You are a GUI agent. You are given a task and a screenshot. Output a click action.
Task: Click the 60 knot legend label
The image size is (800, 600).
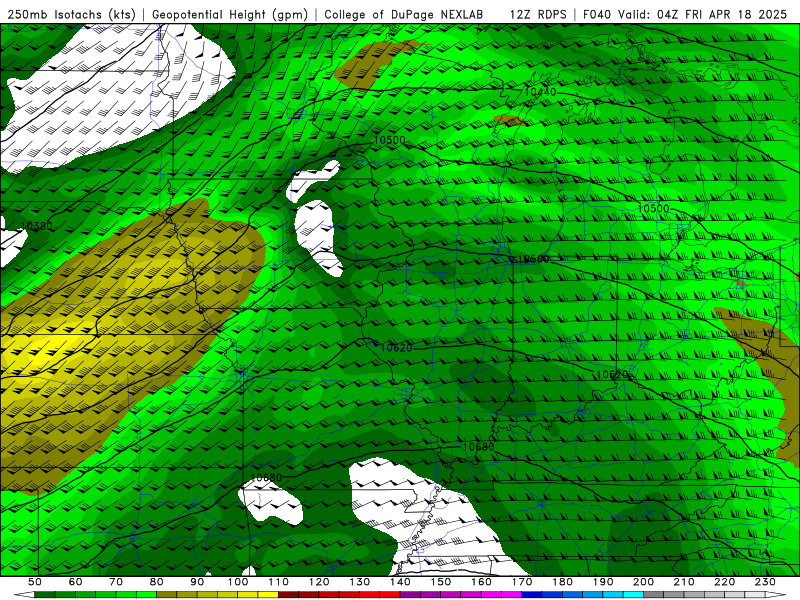click(x=76, y=582)
